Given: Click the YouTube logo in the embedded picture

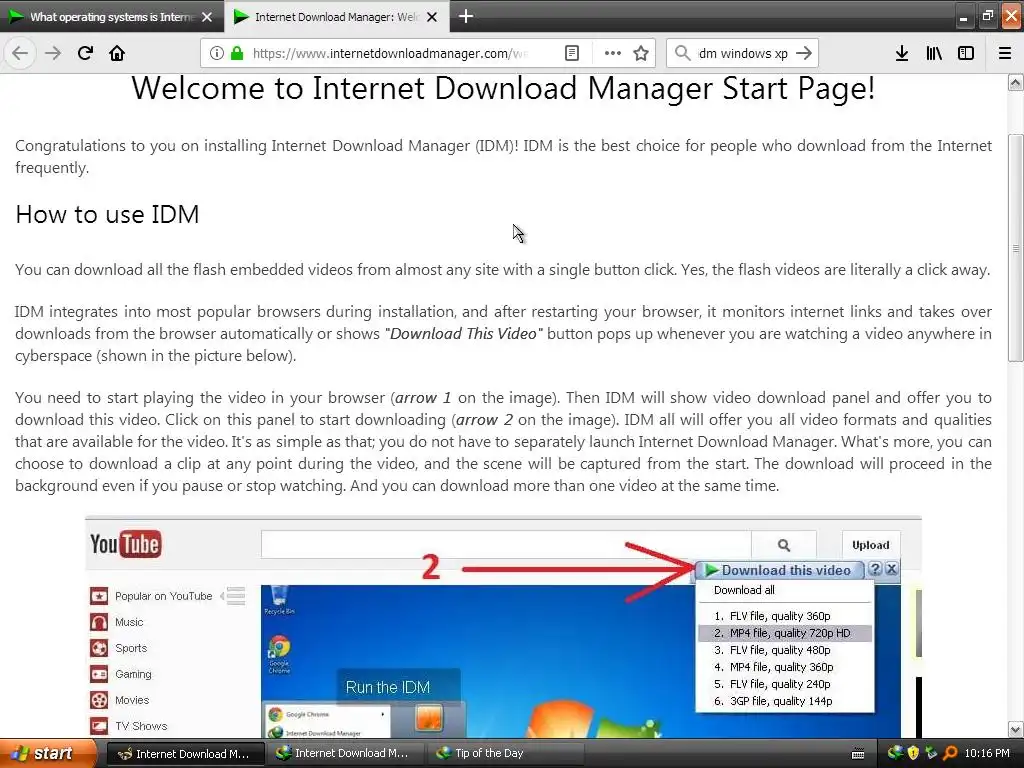Looking at the screenshot, I should point(125,544).
